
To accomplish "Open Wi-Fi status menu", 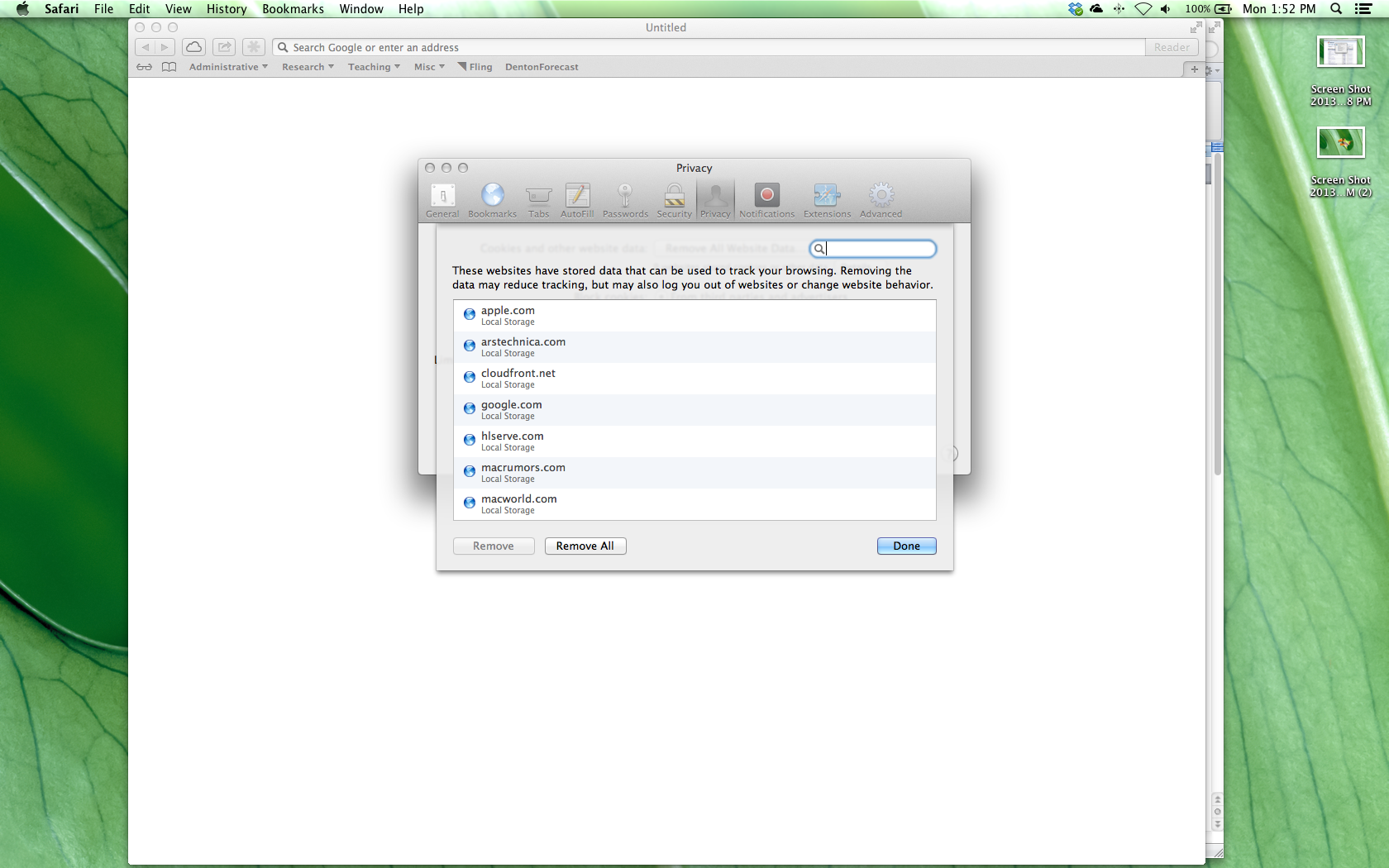I will click(x=1143, y=9).
